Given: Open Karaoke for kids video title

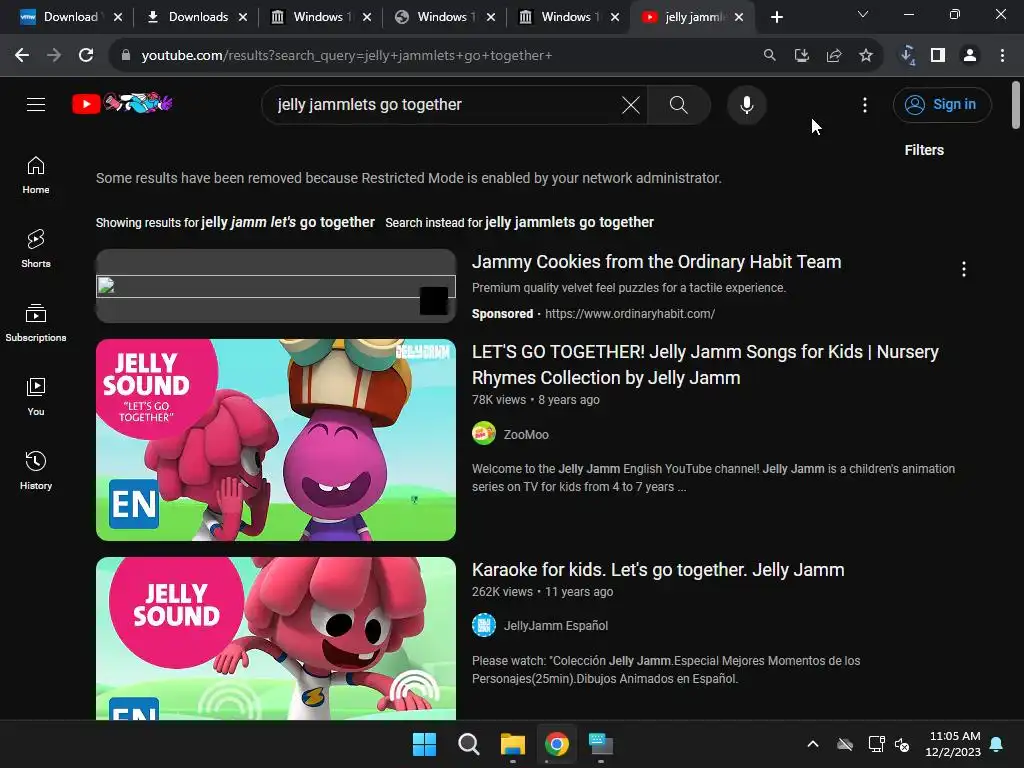Looking at the screenshot, I should click(x=658, y=569).
